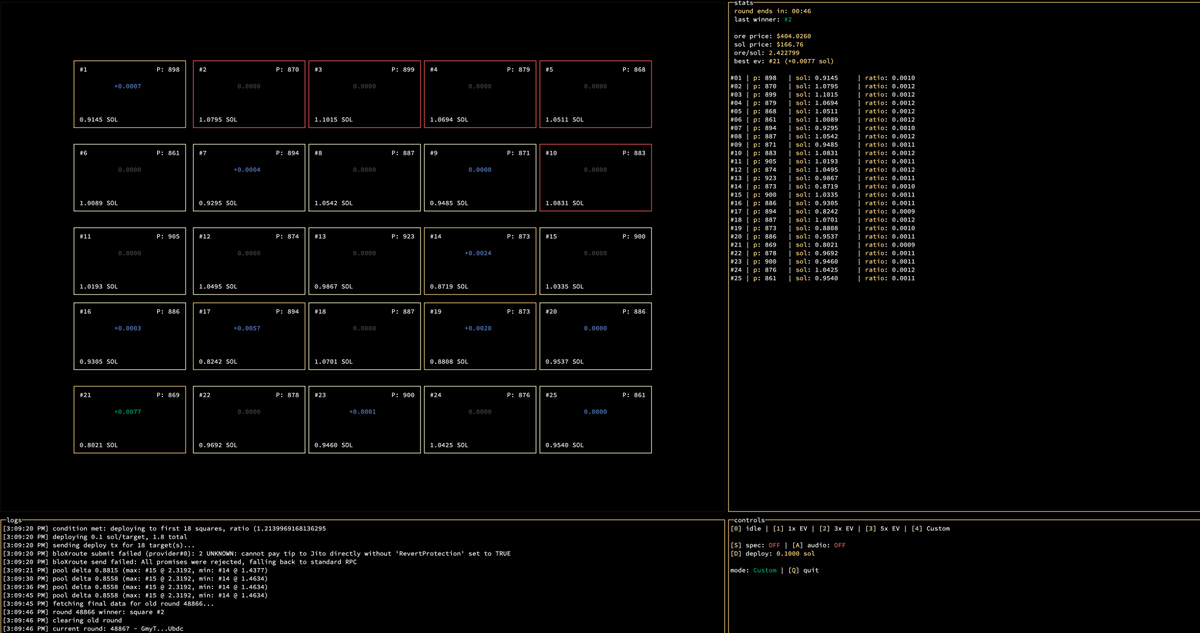Select grid square #23
Image resolution: width=1200 pixels, height=633 pixels.
click(x=364, y=419)
